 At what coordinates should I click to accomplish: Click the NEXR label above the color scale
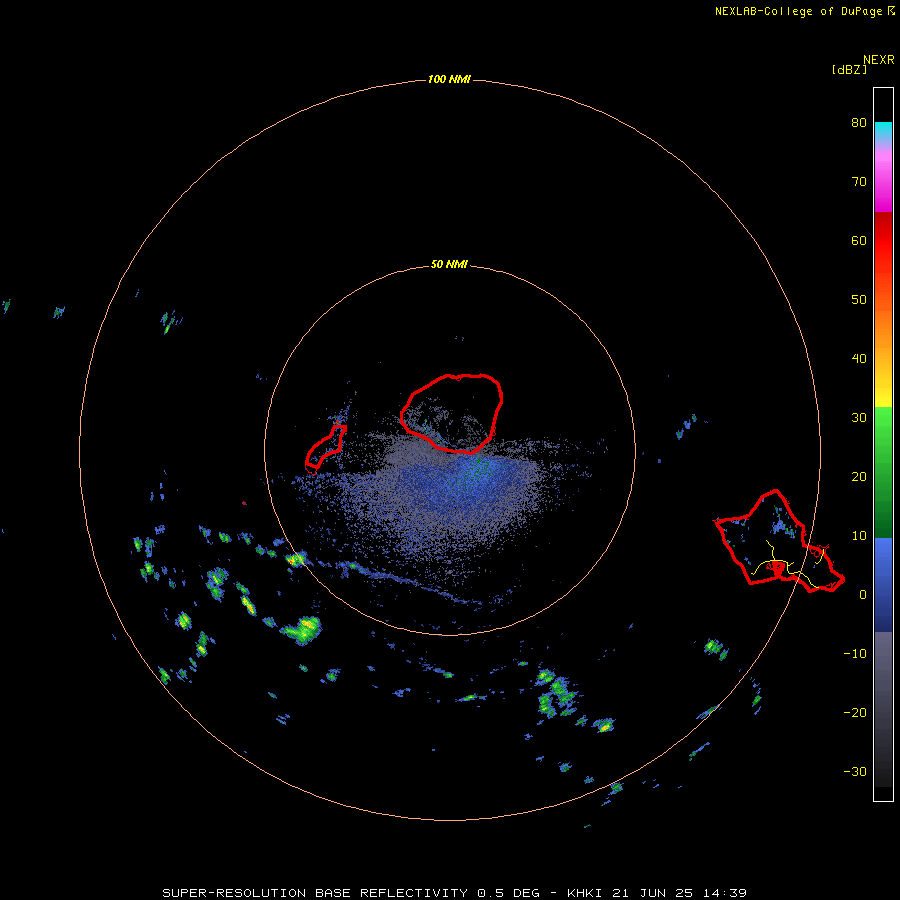tap(879, 60)
